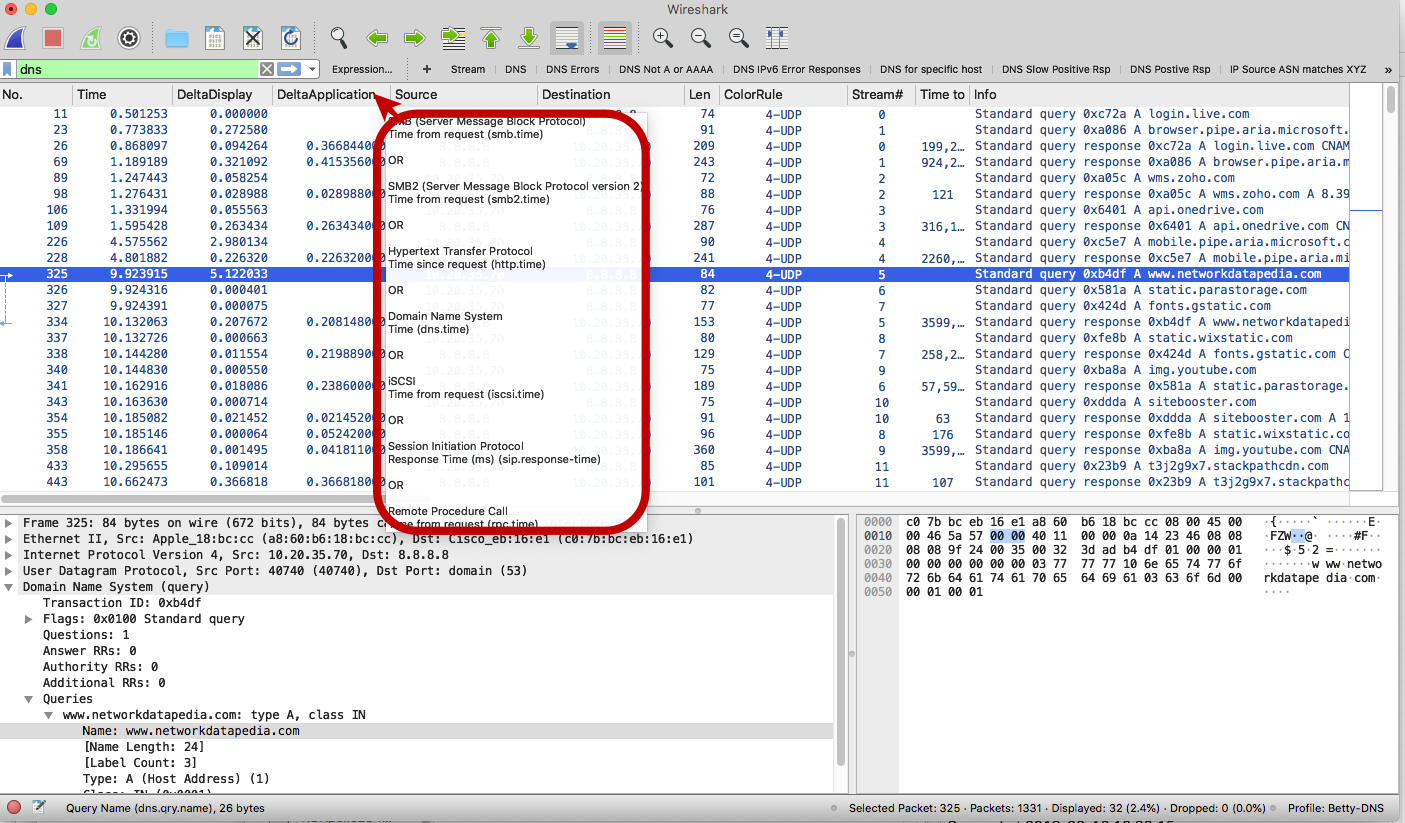Sort by the Info column header
This screenshot has width=1405, height=823.
tap(1159, 94)
